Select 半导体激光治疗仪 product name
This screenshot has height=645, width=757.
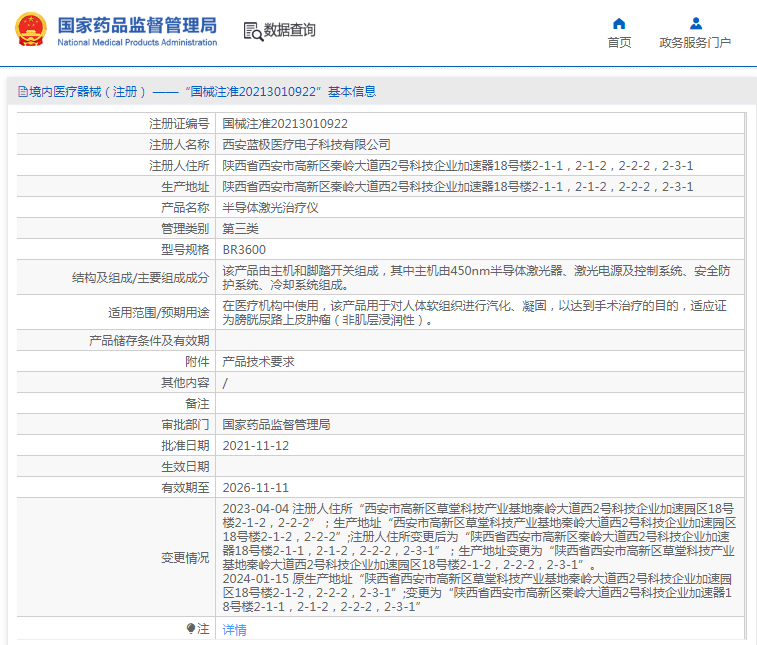pos(270,208)
